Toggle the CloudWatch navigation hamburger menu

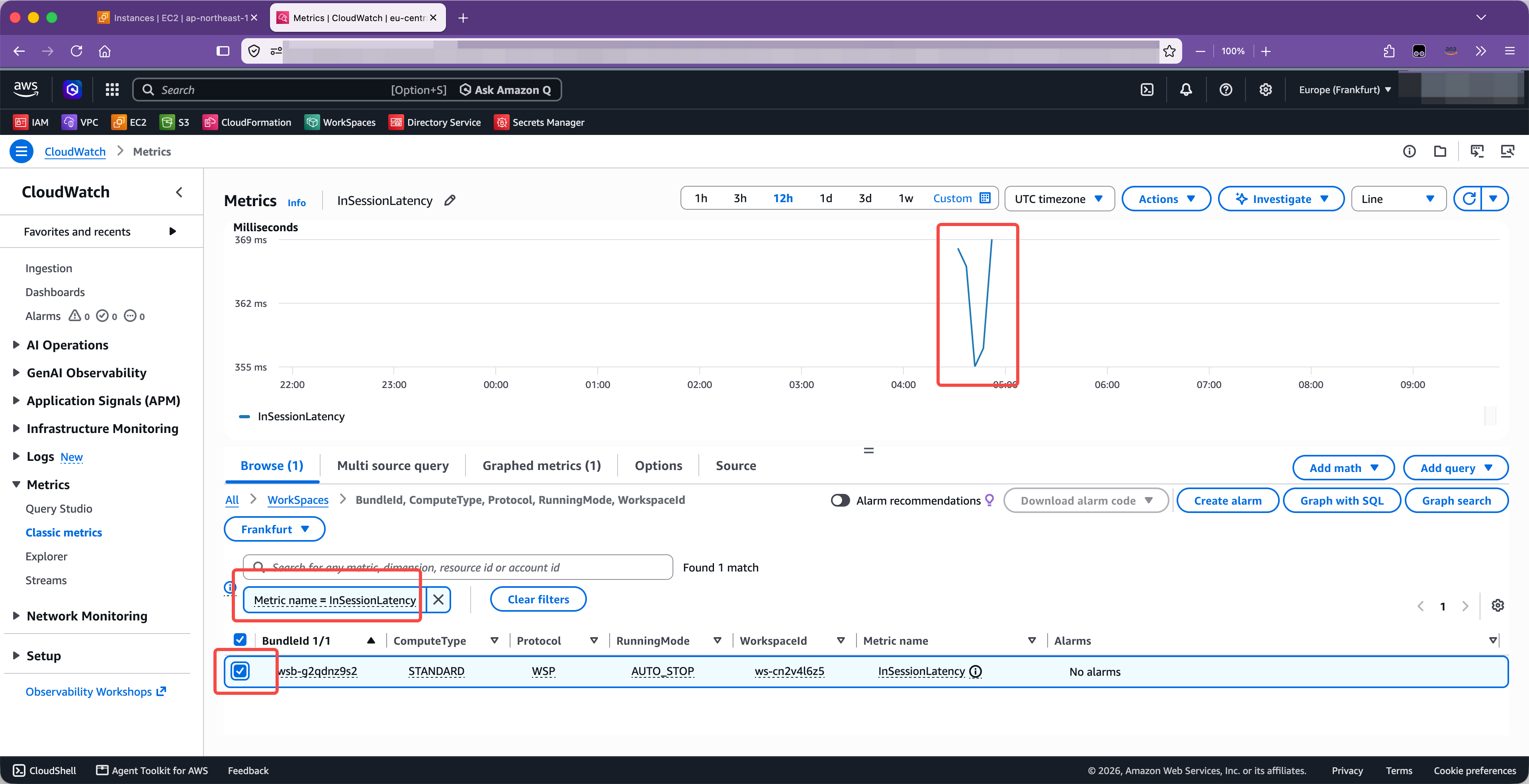click(x=22, y=151)
